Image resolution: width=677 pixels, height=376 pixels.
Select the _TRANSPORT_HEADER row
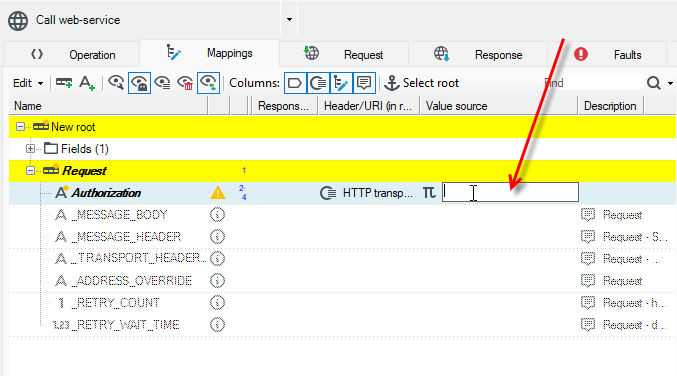coord(342,259)
